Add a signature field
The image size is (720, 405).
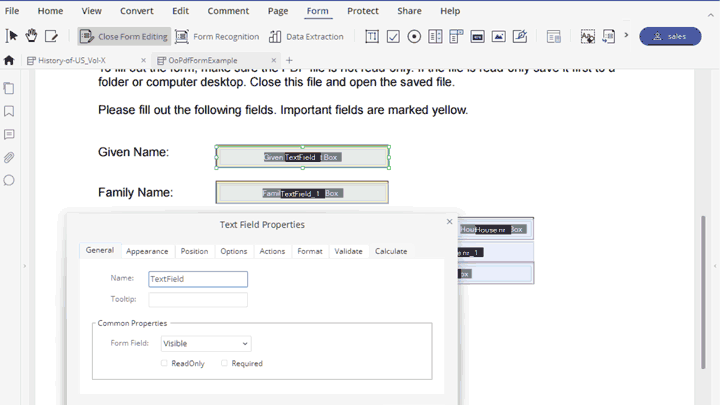520,36
